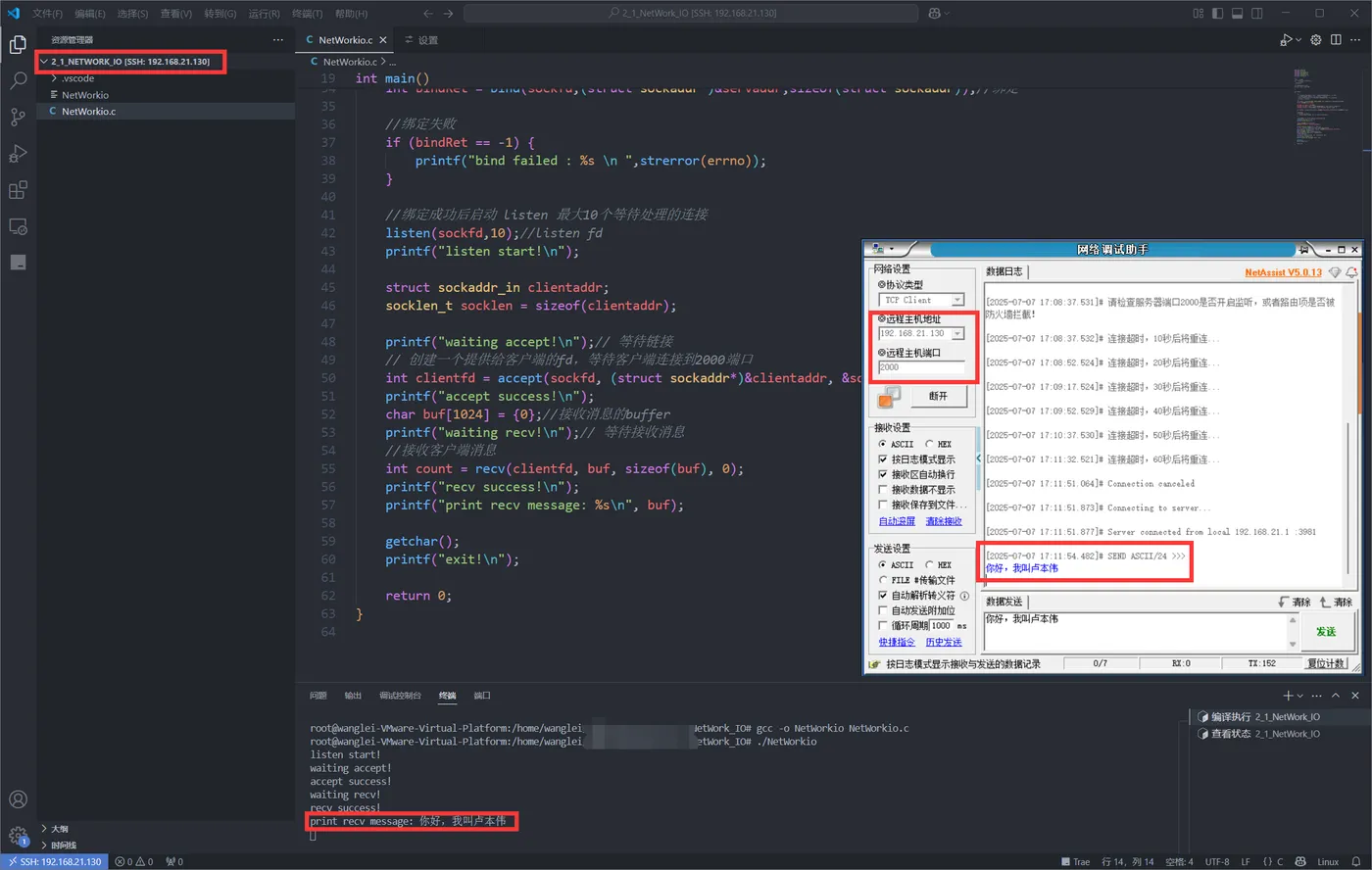Click the 断开 disconnect button

pos(938,396)
